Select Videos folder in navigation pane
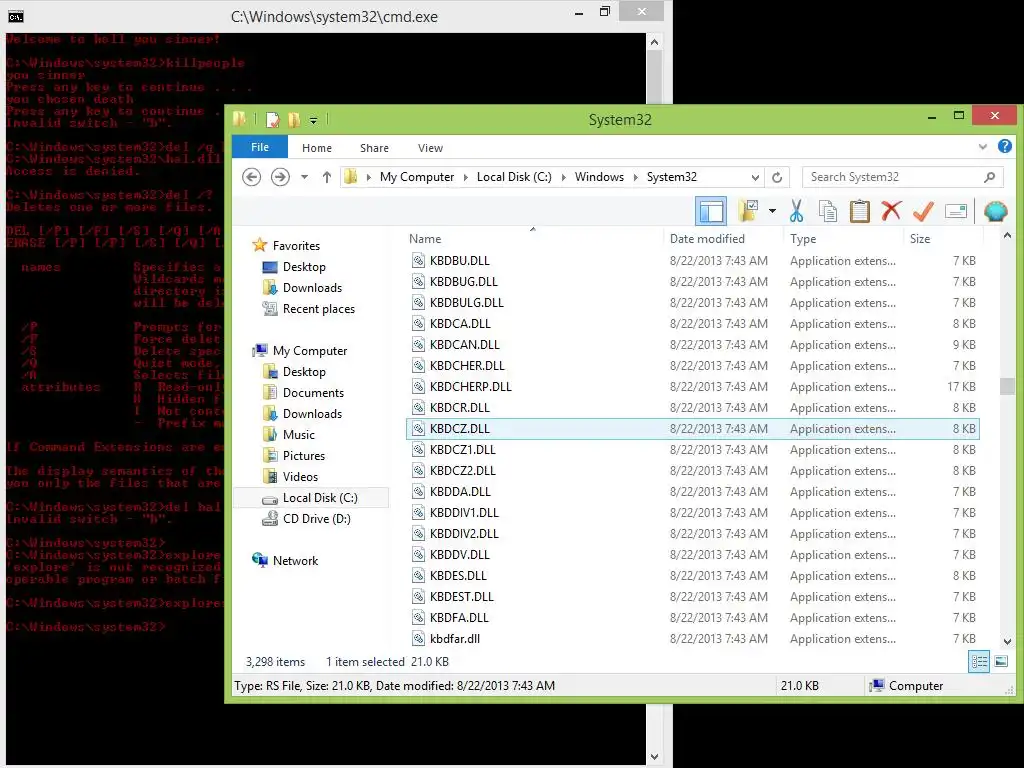Screen dimensions: 1024x768 [x=300, y=476]
